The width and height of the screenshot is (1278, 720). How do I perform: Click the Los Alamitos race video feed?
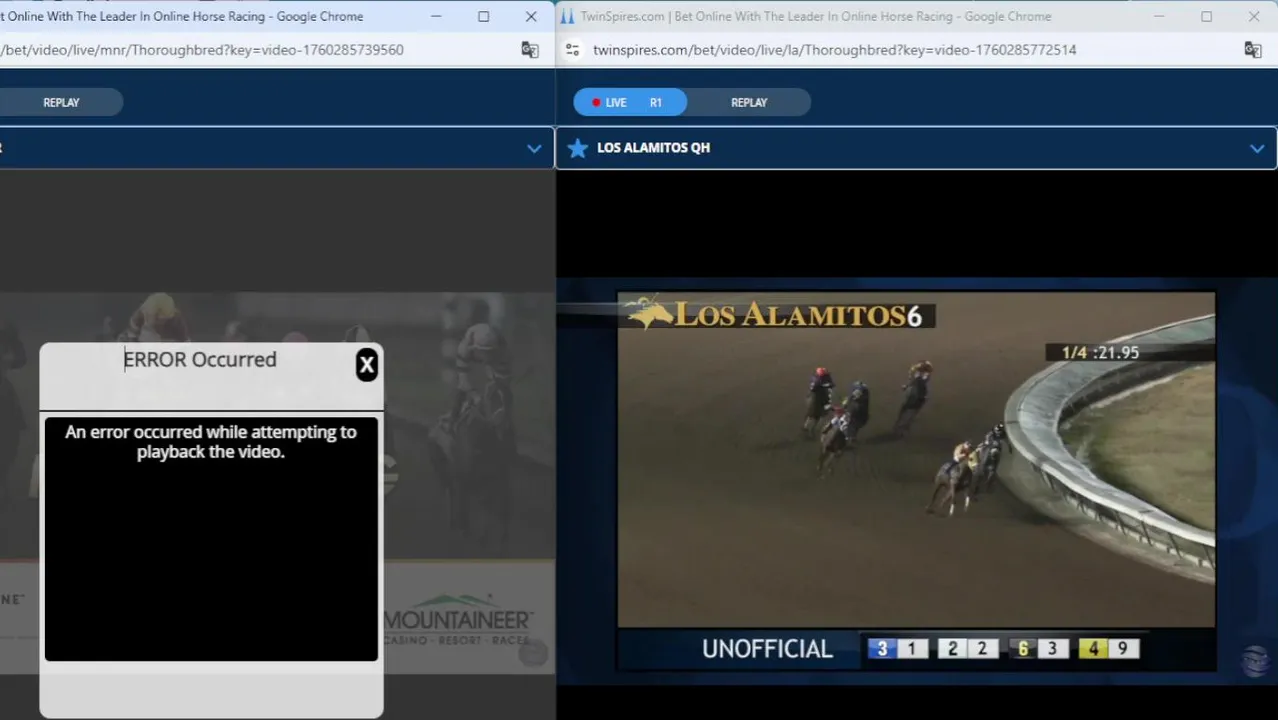[916, 460]
